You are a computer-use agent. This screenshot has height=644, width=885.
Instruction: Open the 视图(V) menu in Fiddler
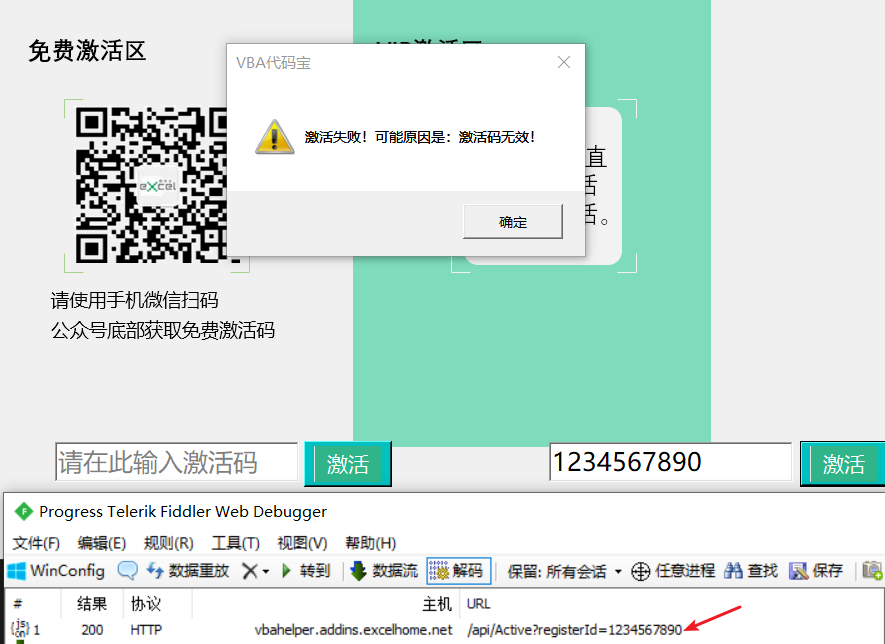(302, 543)
